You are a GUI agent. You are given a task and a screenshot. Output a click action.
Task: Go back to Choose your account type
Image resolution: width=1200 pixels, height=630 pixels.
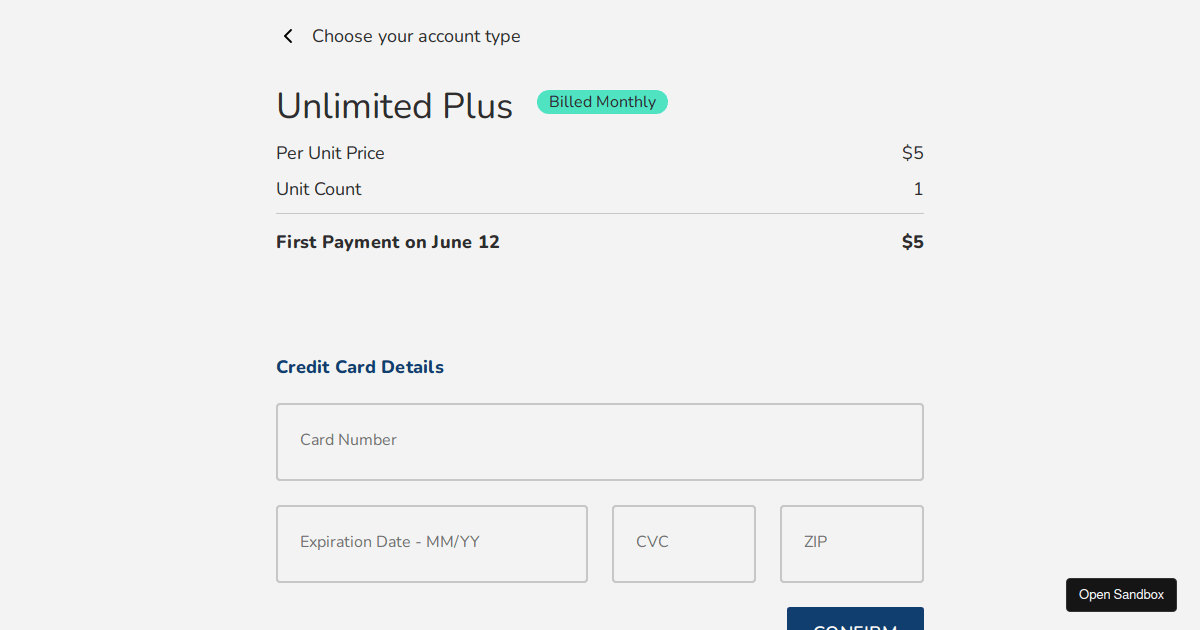(x=416, y=36)
